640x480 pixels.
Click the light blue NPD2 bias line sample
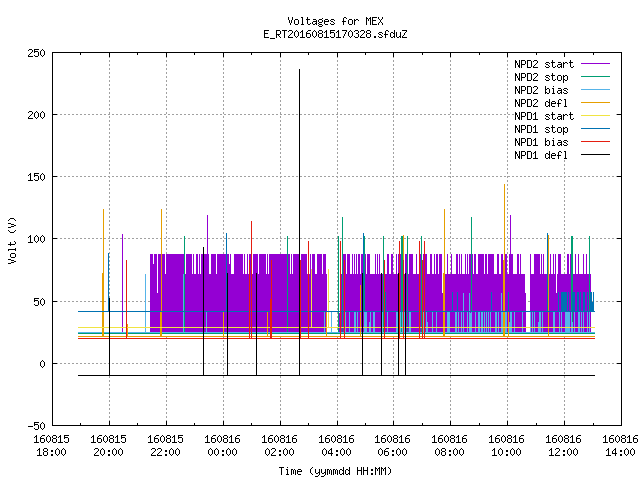point(595,90)
